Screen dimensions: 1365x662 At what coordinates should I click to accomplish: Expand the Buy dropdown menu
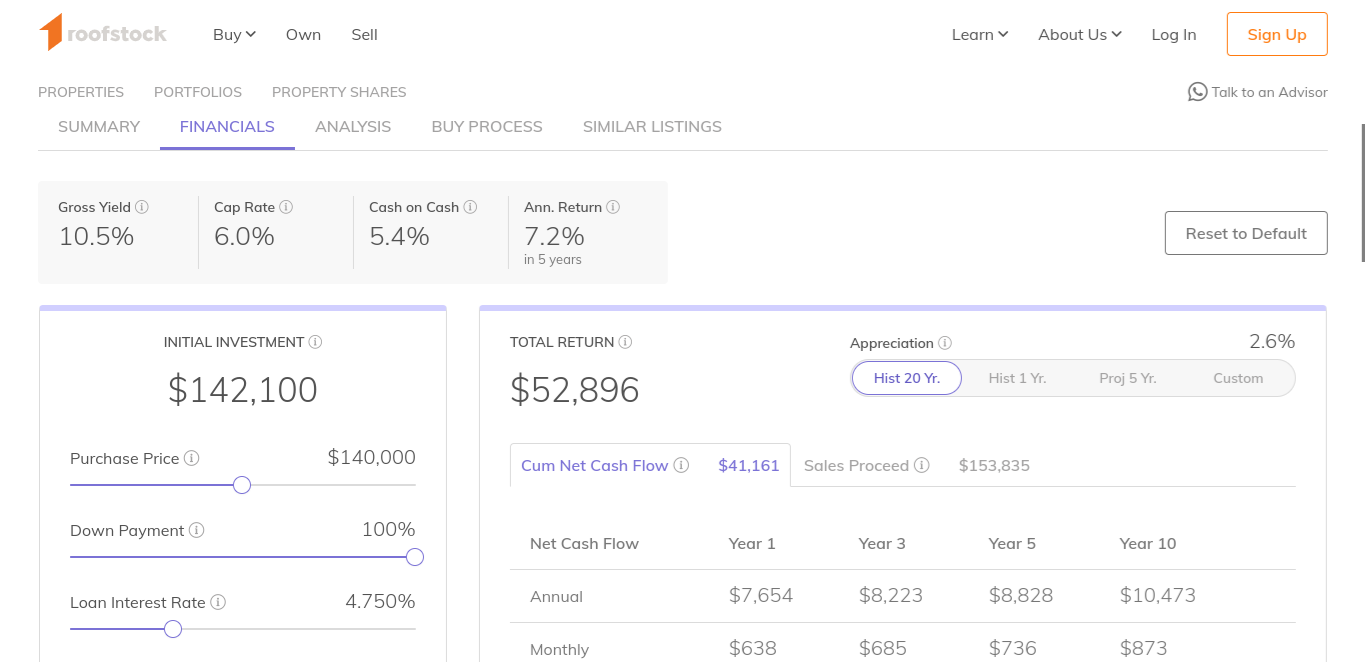click(x=234, y=34)
